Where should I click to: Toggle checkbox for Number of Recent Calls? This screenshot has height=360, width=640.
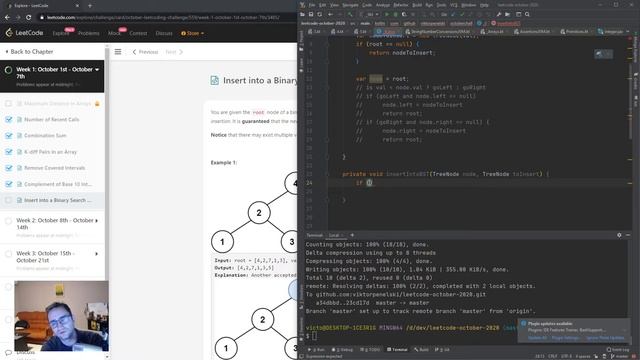pyautogui.click(x=9, y=120)
